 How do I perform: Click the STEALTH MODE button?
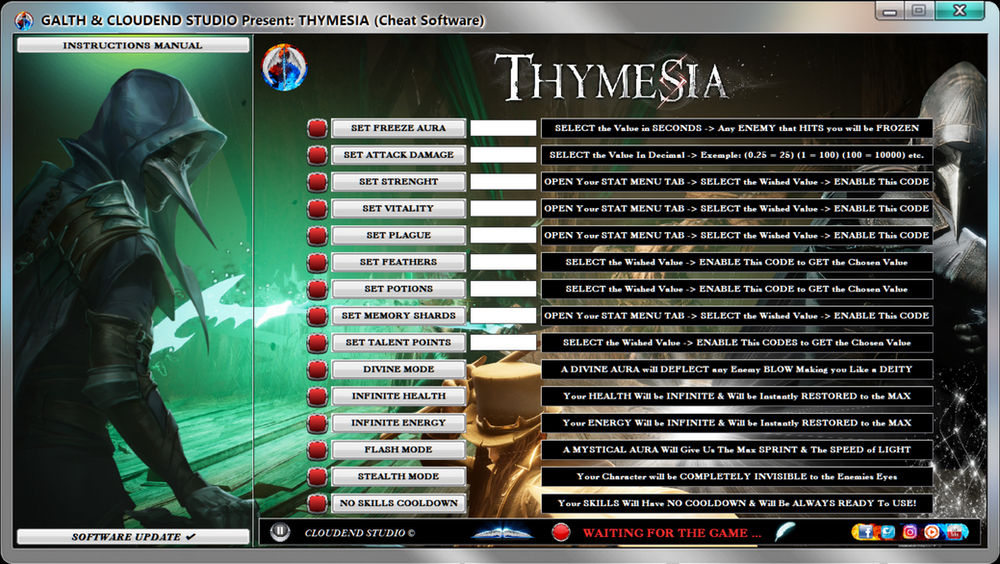tap(399, 476)
